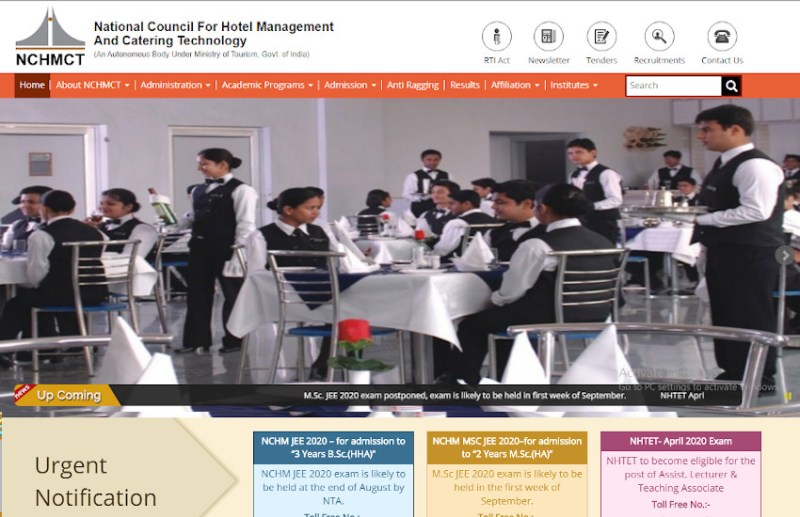
Task: Click into the Search input field
Action: click(x=673, y=86)
